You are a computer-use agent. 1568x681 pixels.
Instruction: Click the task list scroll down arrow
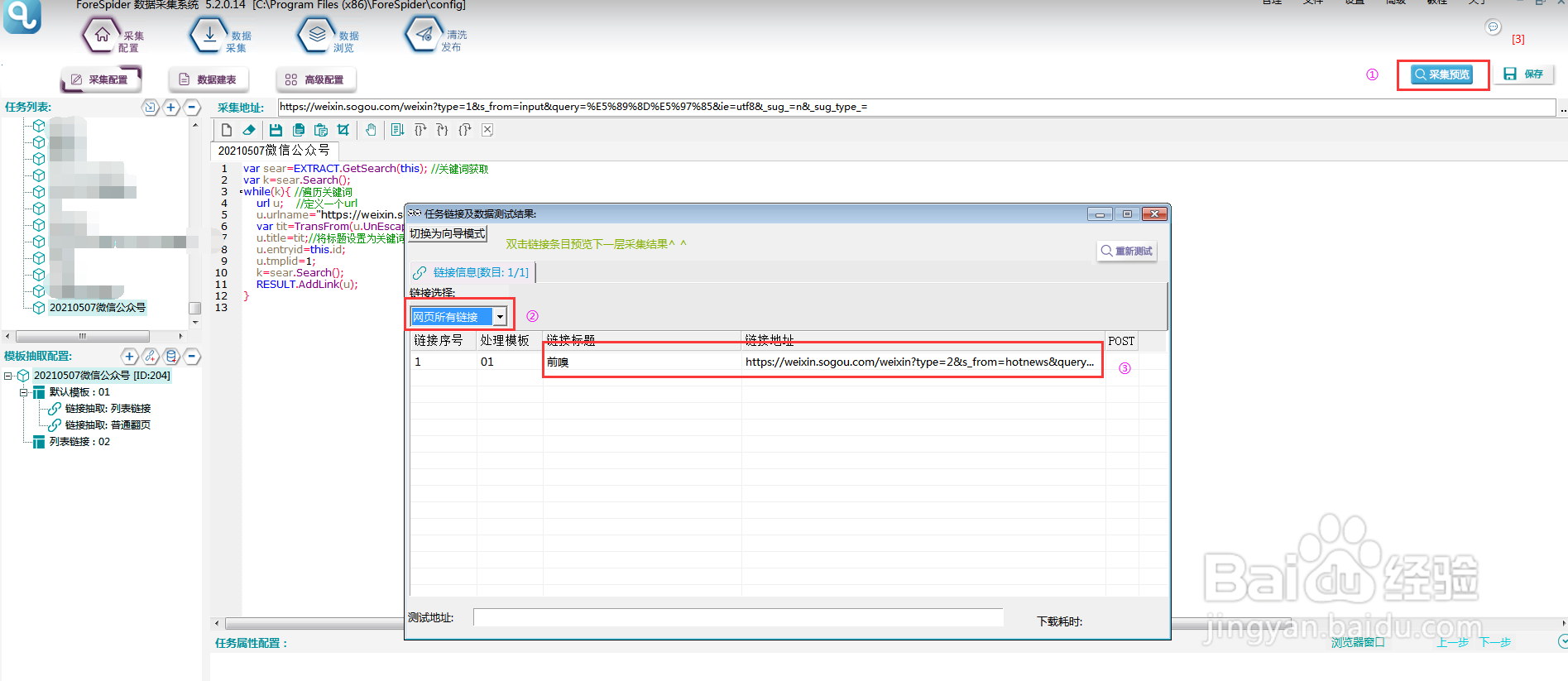pos(195,322)
